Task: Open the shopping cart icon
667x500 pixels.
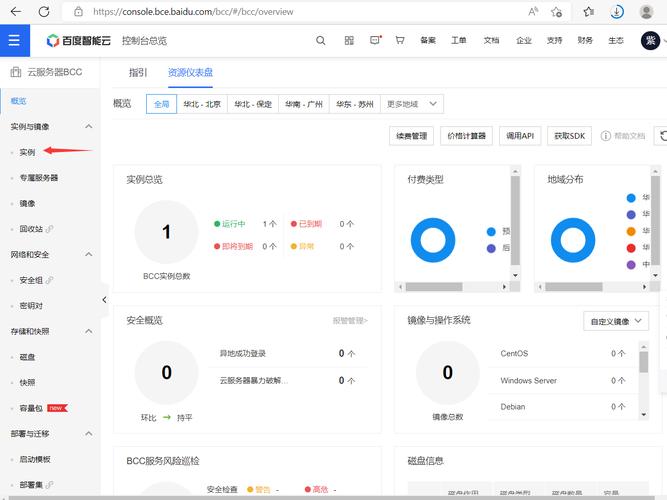Action: pos(400,40)
